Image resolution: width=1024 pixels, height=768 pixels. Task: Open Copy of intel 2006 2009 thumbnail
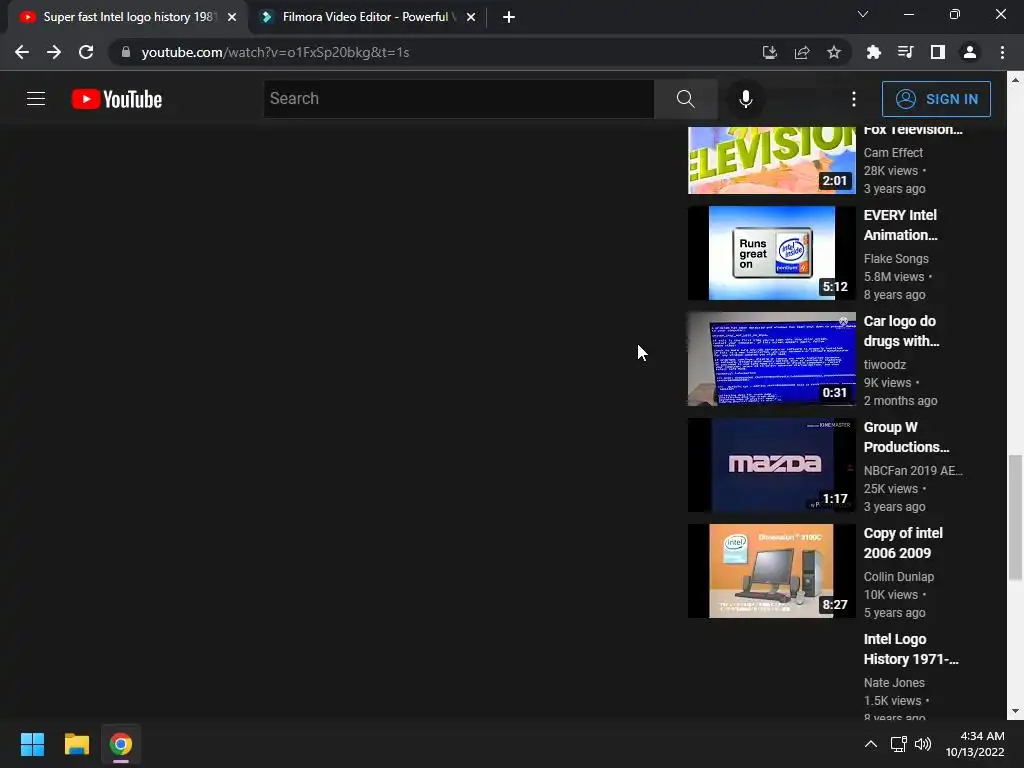(772, 571)
